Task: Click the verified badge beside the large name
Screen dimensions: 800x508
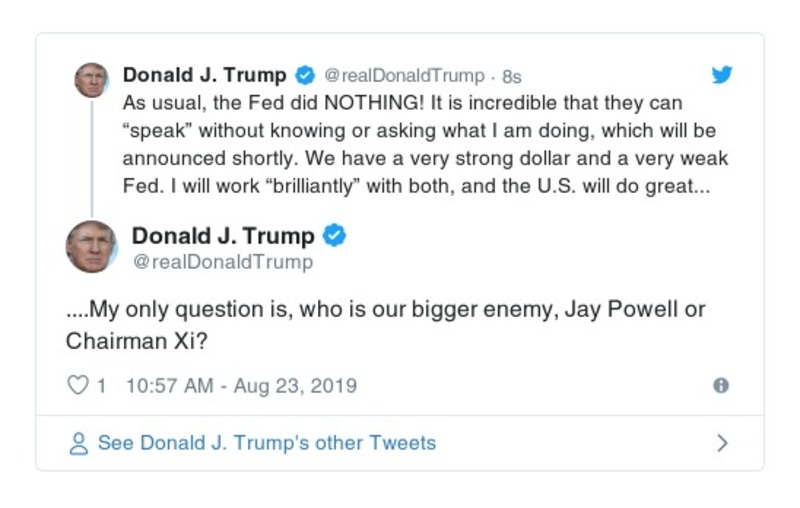Action: pyautogui.click(x=336, y=236)
